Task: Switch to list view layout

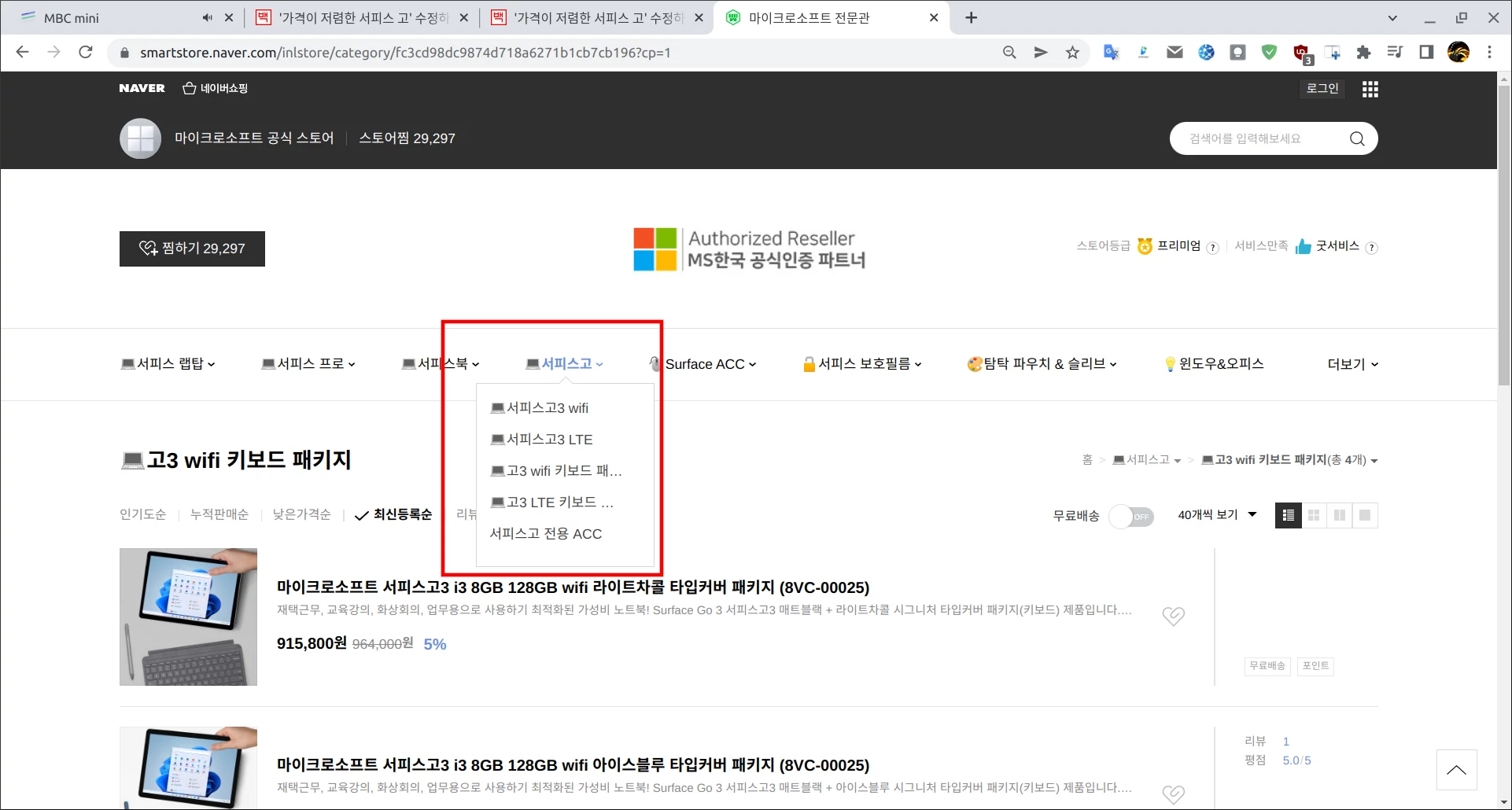Action: click(1288, 515)
